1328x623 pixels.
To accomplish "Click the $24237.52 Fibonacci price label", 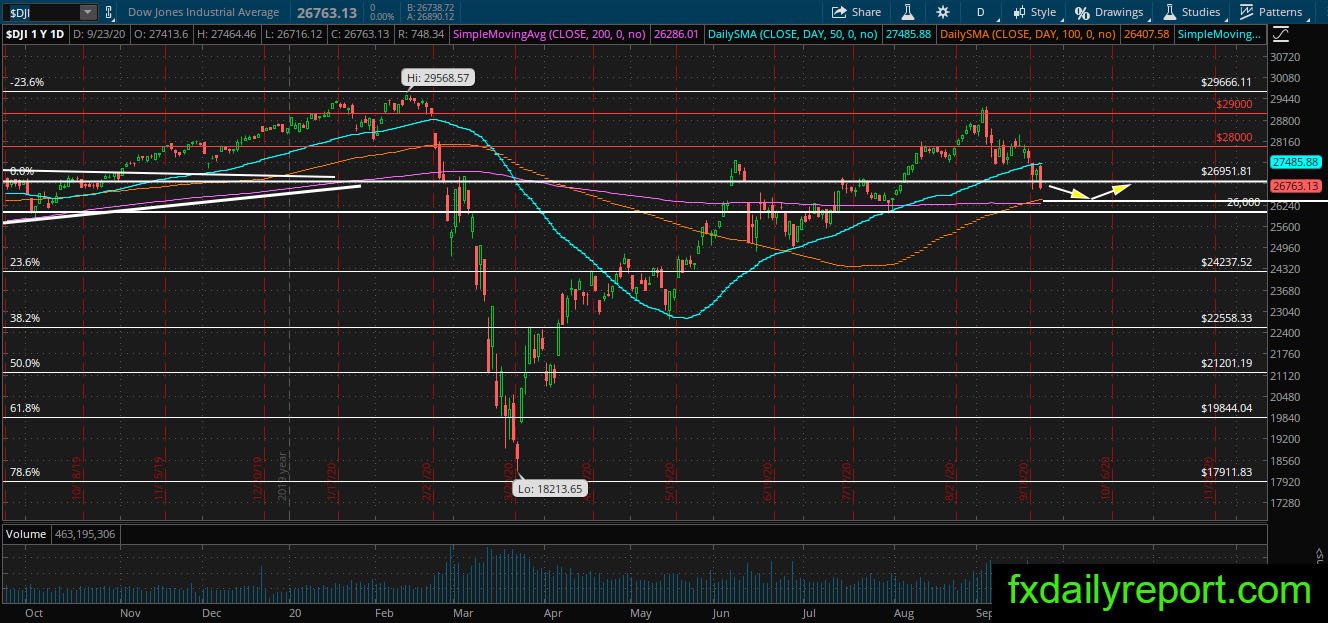I will [x=1226, y=263].
